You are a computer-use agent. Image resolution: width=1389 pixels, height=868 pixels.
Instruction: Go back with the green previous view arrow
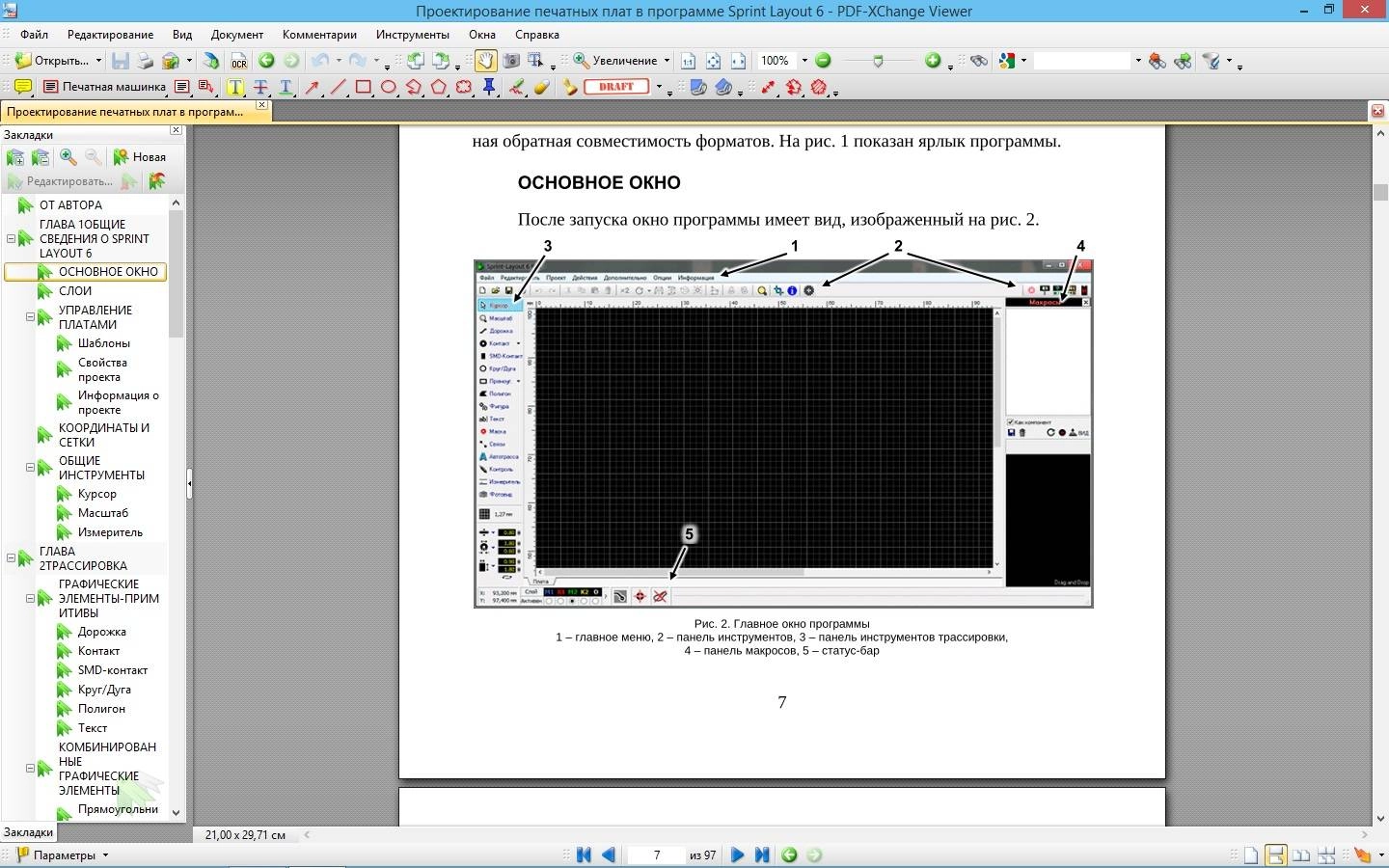point(266,61)
